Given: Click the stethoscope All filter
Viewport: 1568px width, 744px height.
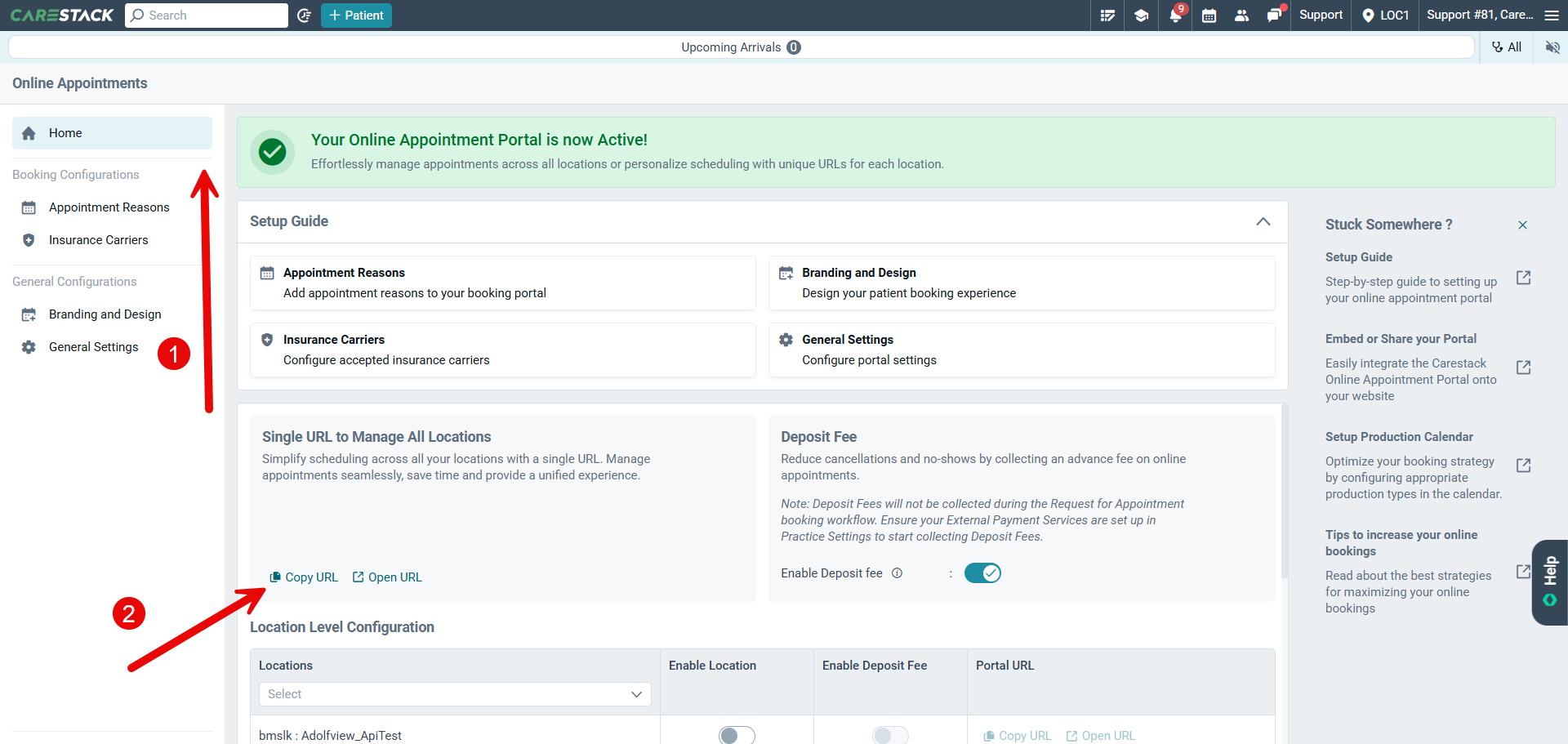Looking at the screenshot, I should click(x=1508, y=47).
